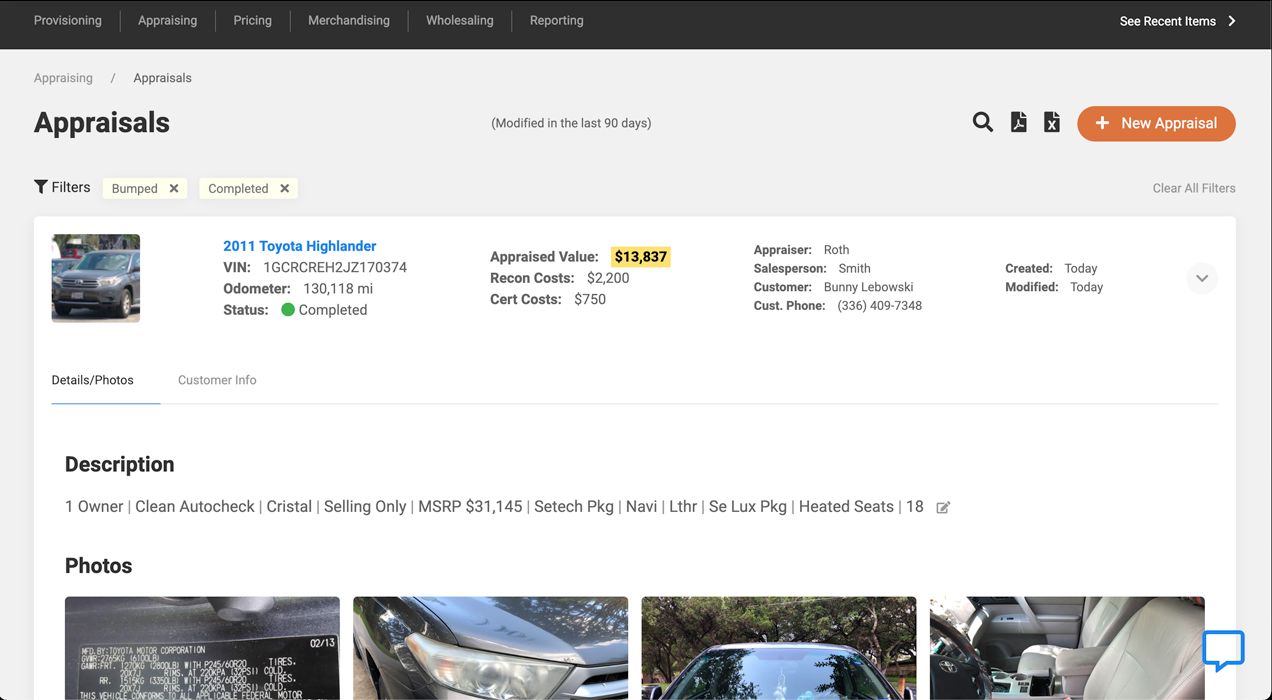Select the Details/Photos tab
Screen dimensions: 1272x700
pos(93,380)
